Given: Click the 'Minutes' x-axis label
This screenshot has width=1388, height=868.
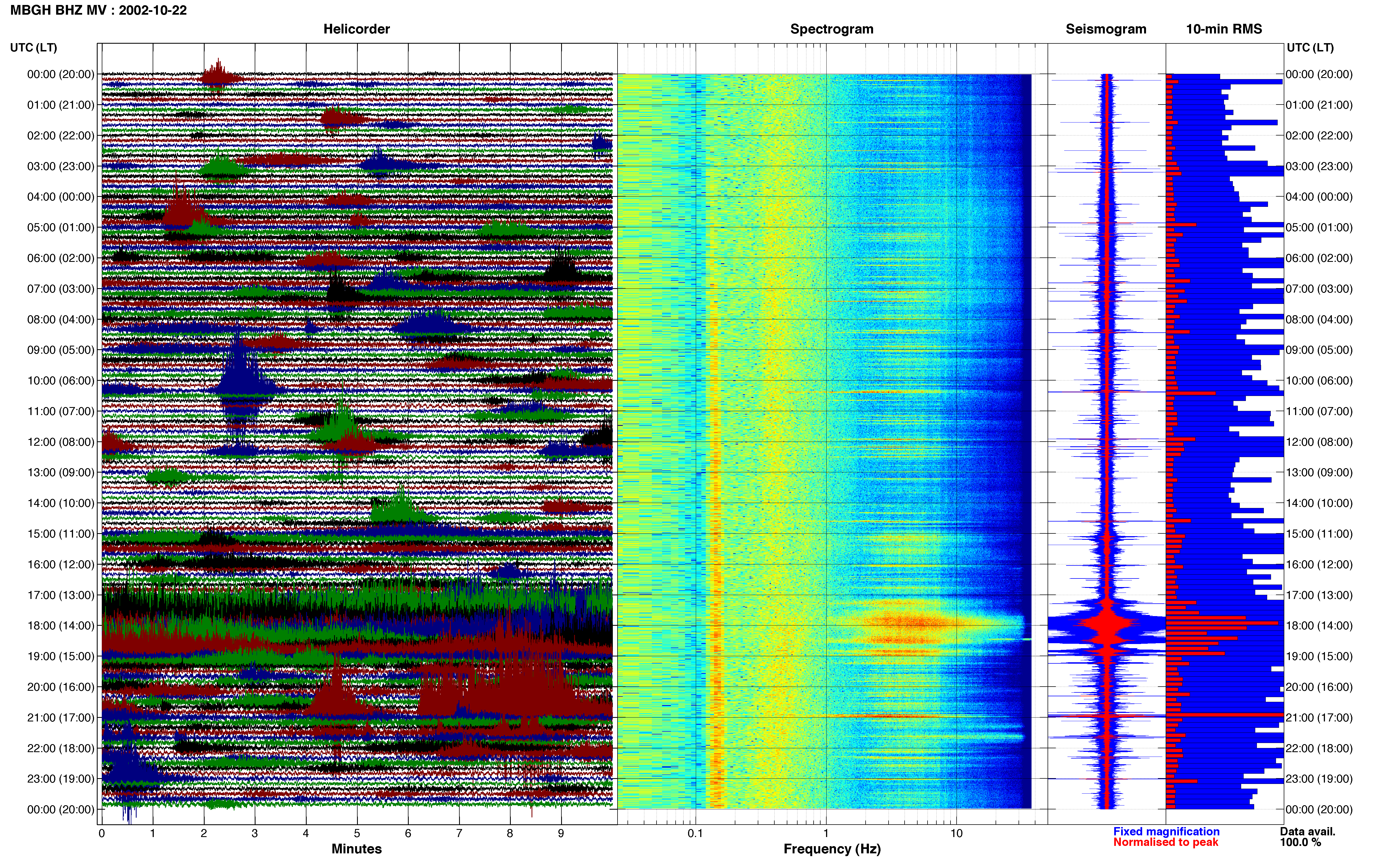Looking at the screenshot, I should click(356, 848).
